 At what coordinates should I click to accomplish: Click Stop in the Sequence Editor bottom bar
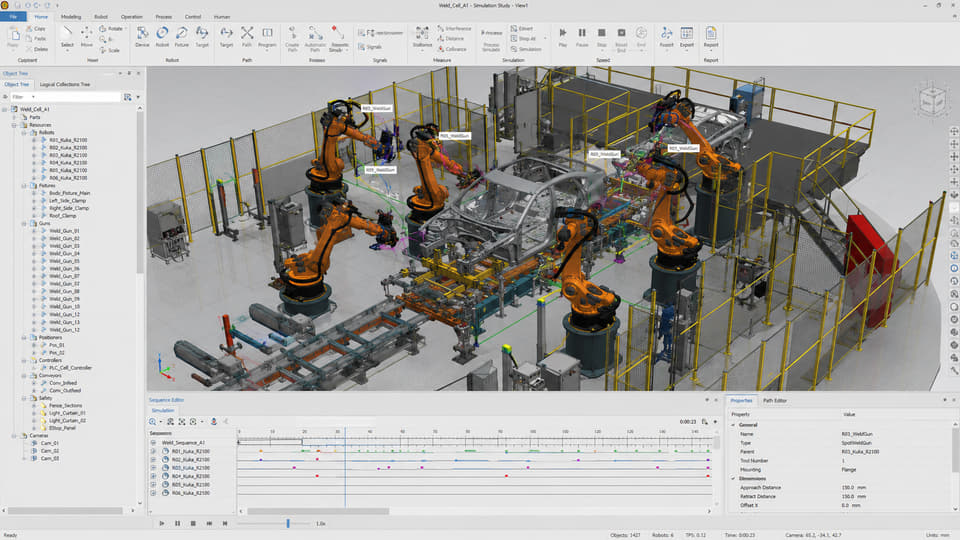click(x=193, y=523)
